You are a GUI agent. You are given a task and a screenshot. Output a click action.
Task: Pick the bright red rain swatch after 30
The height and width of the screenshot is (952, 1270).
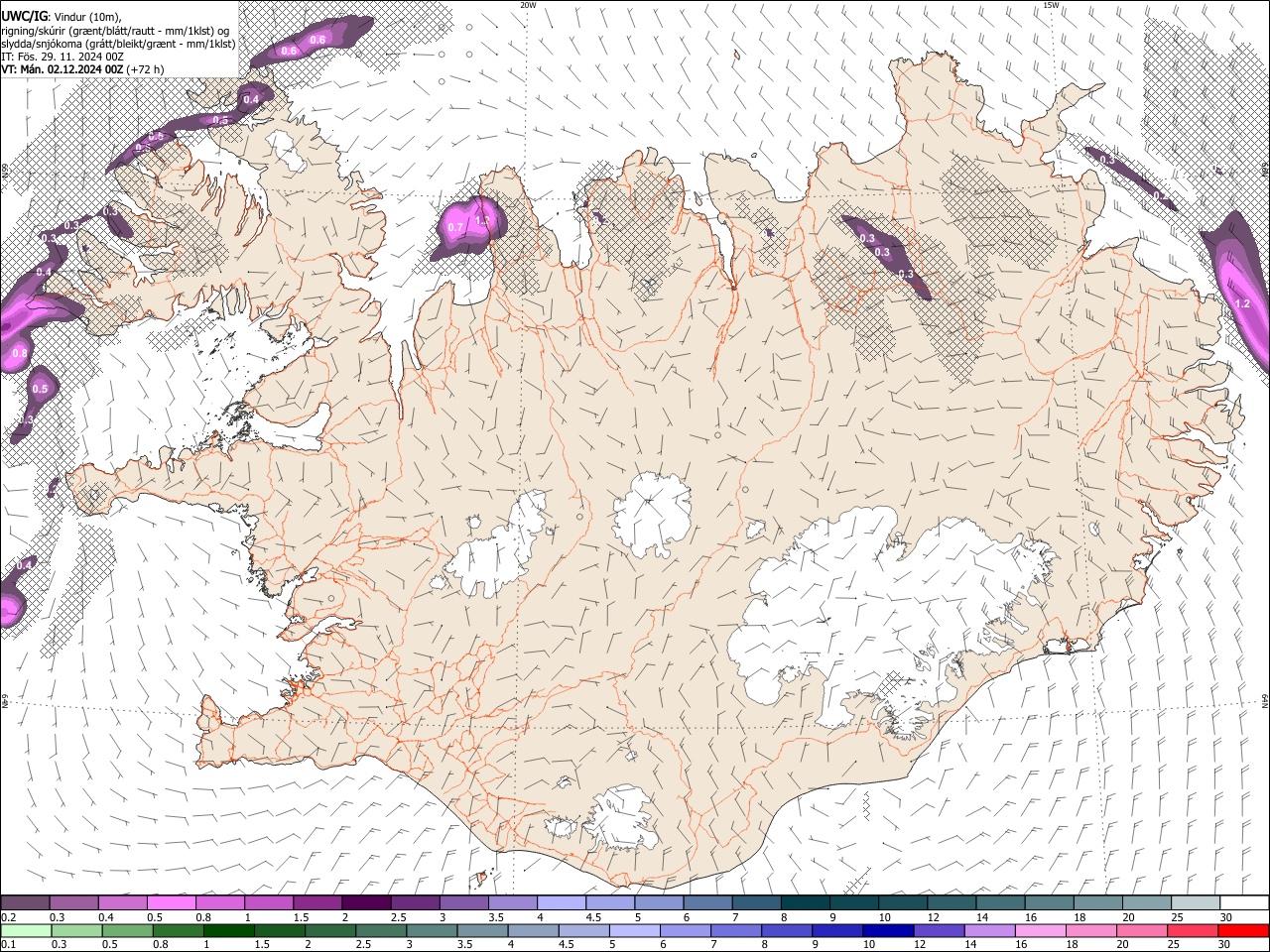pyautogui.click(x=1243, y=930)
